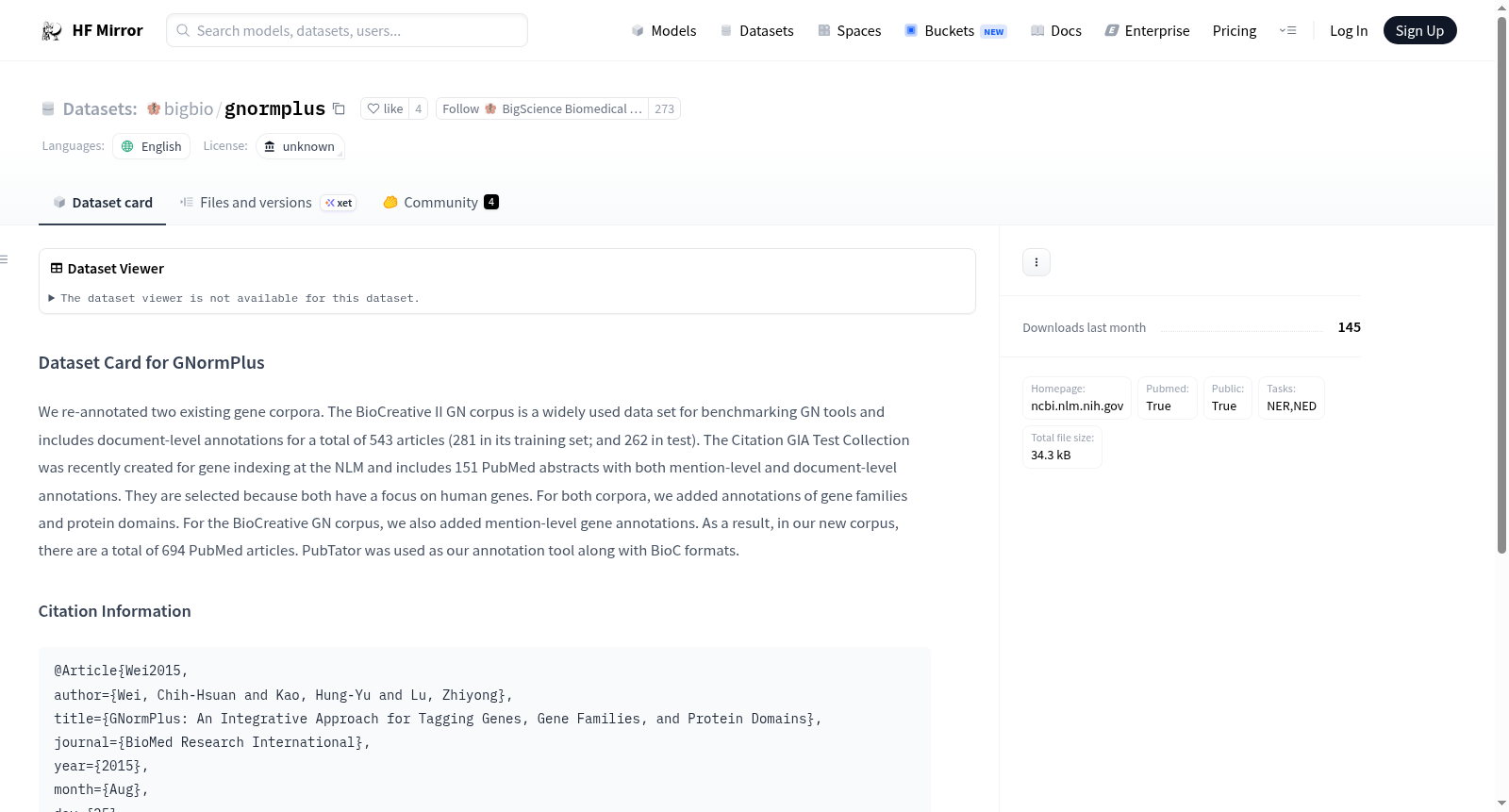Click the Public: True tag
This screenshot has height=812, width=1509.
pos(1228,398)
